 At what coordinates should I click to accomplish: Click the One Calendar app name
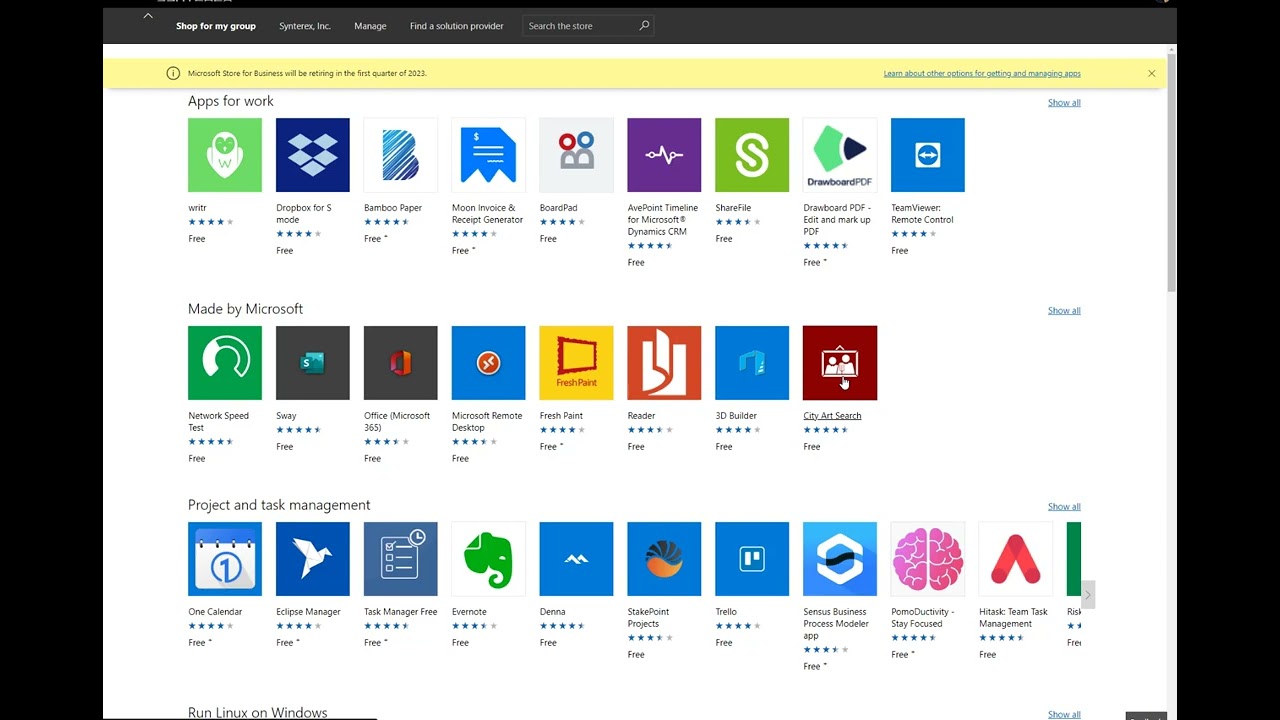(215, 612)
